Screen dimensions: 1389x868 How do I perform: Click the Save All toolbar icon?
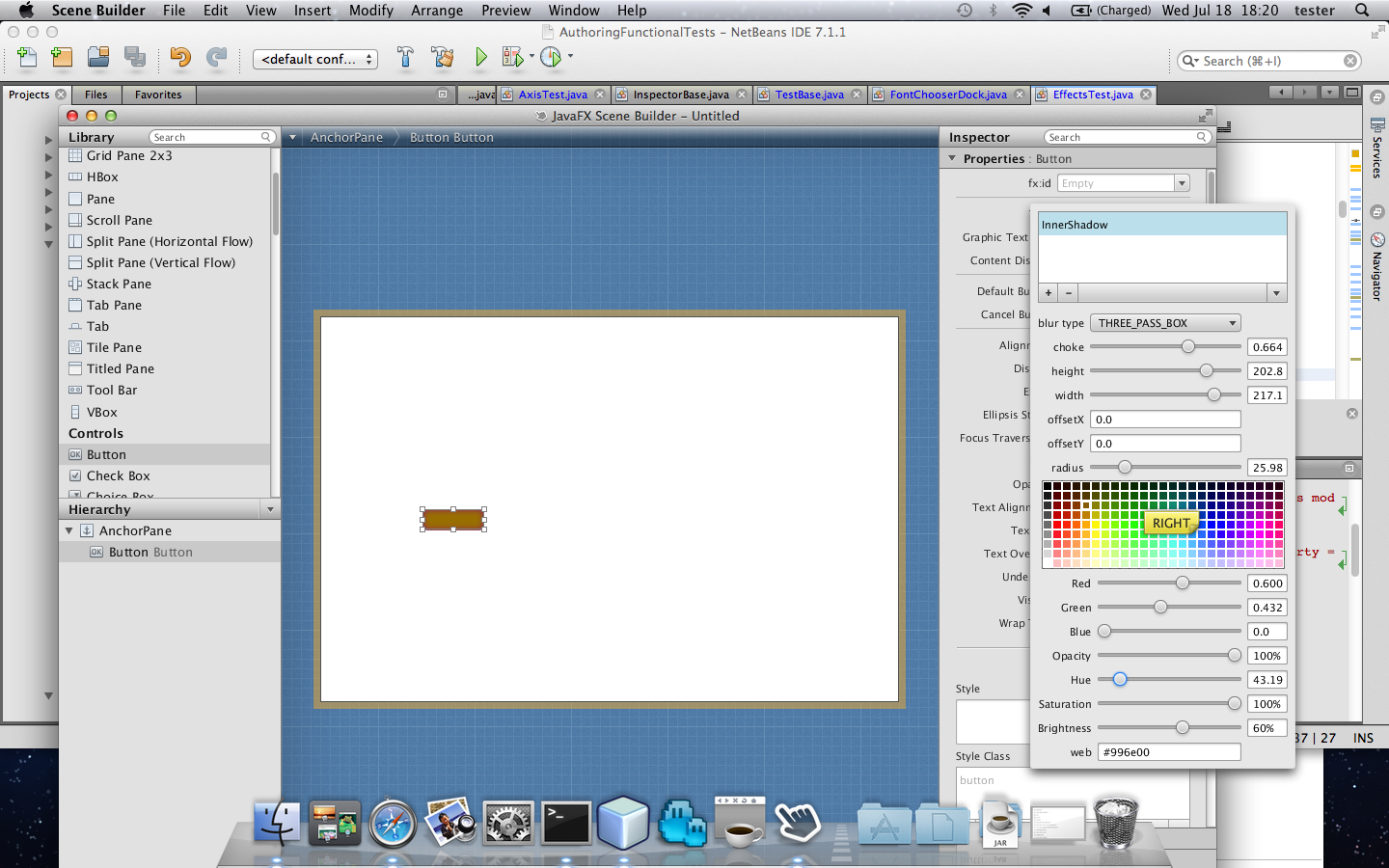click(134, 58)
